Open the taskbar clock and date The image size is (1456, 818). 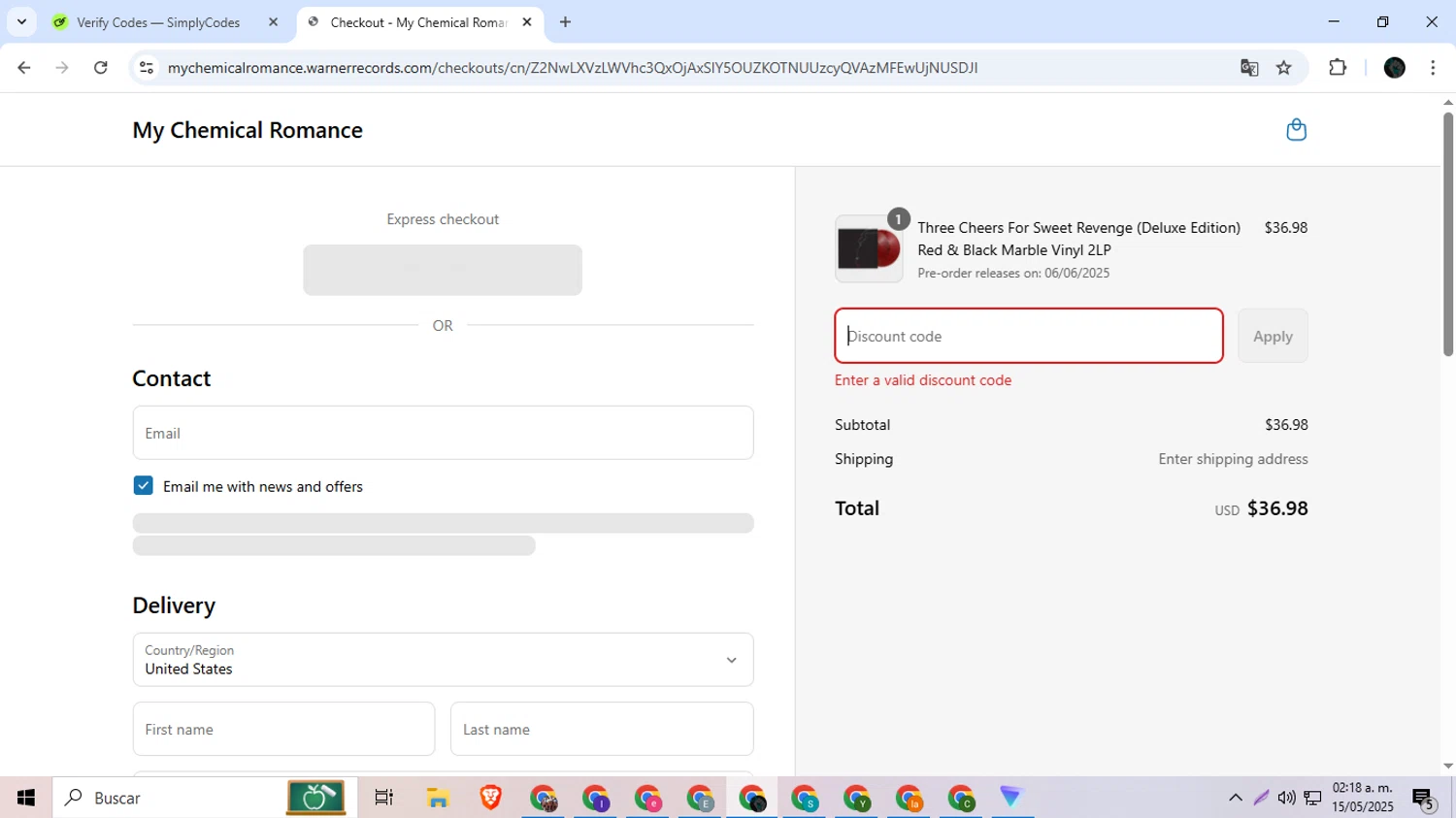coord(1363,798)
